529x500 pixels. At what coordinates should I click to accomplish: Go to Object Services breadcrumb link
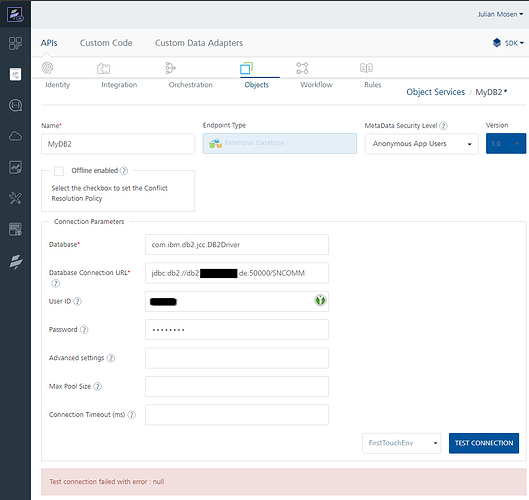click(x=435, y=92)
